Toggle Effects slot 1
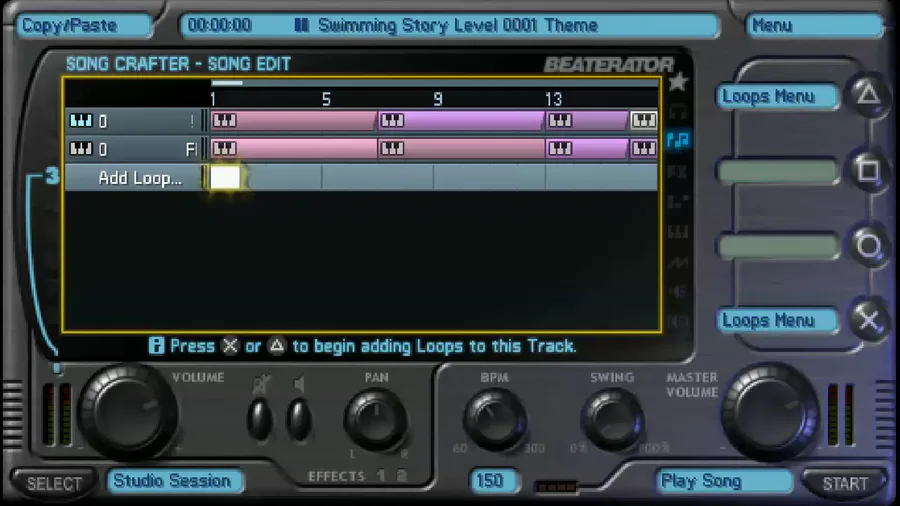Screen dimensions: 900x506 [381, 476]
